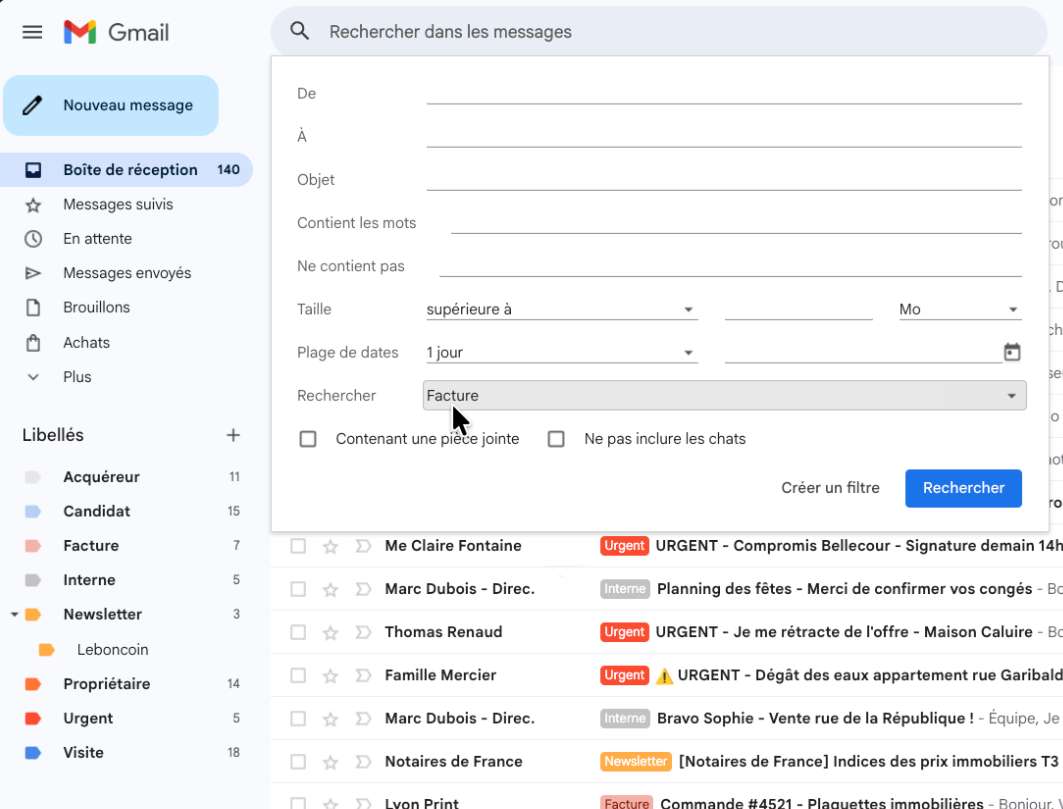
Task: Check 'Ne pas inclure les chats' option
Action: pos(556,439)
